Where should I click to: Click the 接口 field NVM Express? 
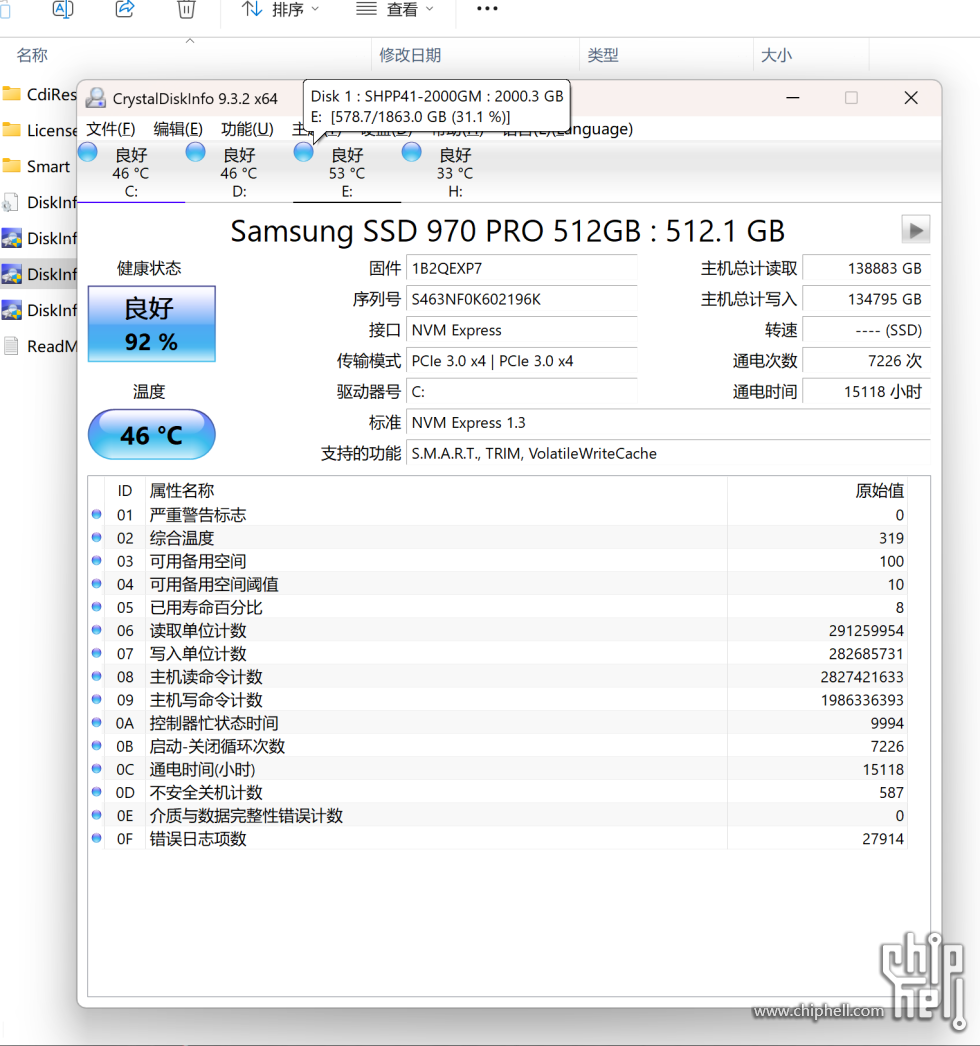pos(522,330)
